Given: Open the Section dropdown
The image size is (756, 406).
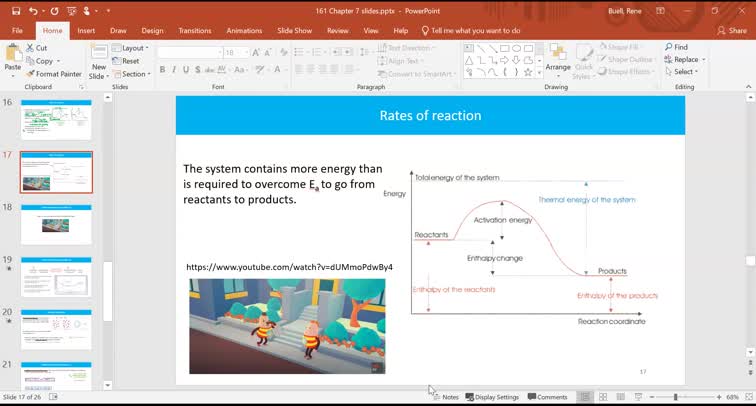Looking at the screenshot, I should [x=134, y=74].
